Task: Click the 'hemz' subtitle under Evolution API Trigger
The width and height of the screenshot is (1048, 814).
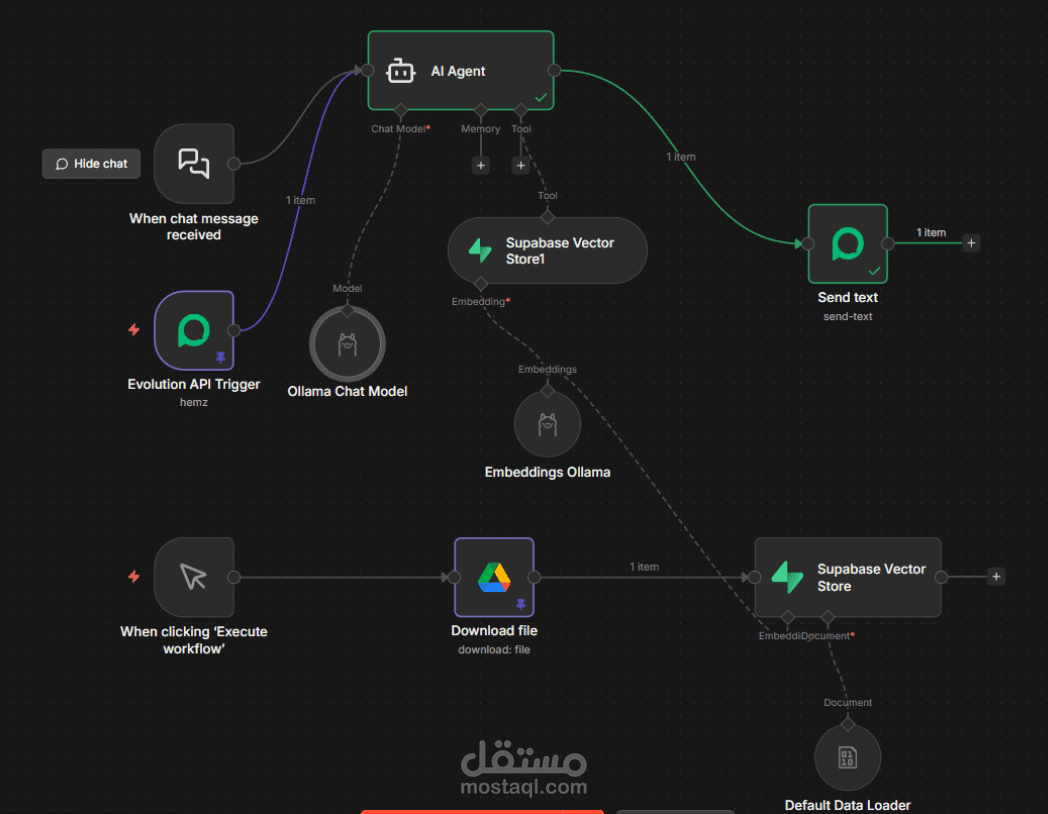Action: tap(194, 402)
